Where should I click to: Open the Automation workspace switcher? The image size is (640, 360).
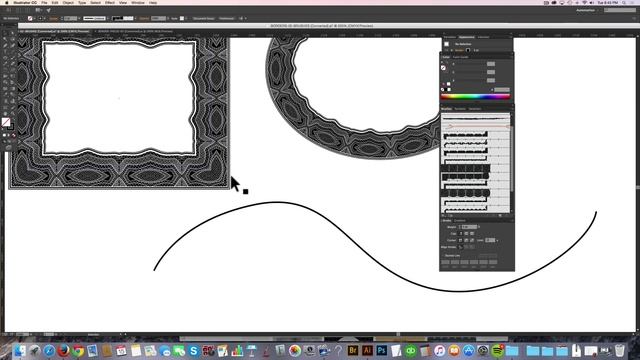point(586,10)
